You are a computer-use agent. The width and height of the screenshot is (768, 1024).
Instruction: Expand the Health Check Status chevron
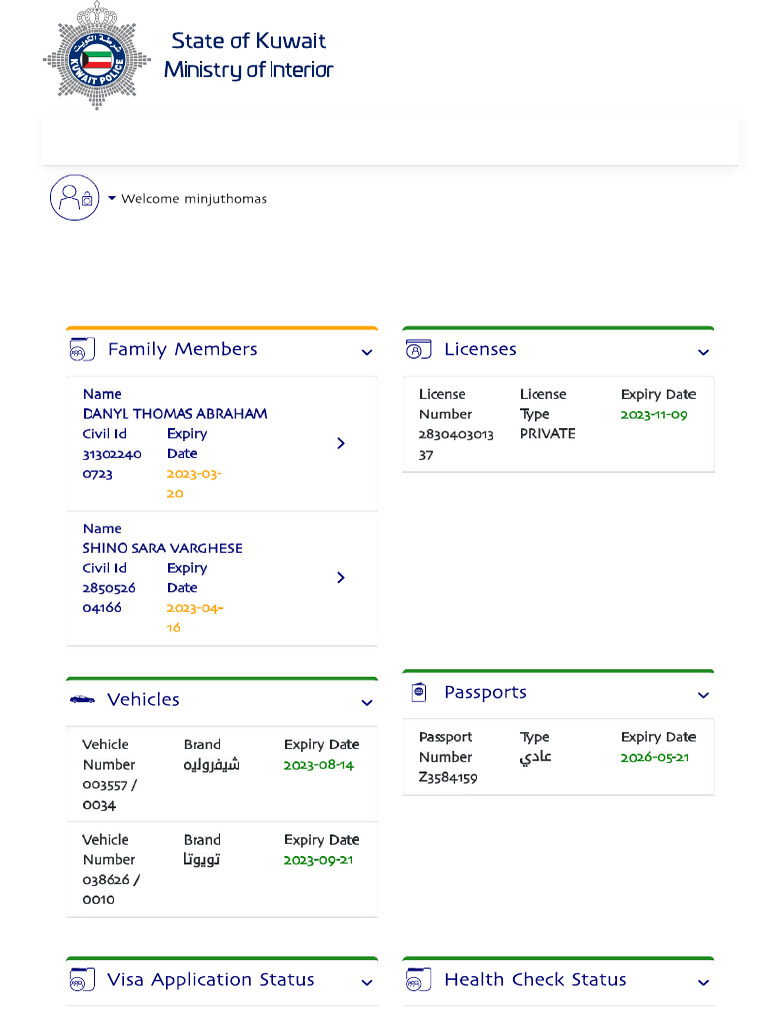click(x=703, y=983)
